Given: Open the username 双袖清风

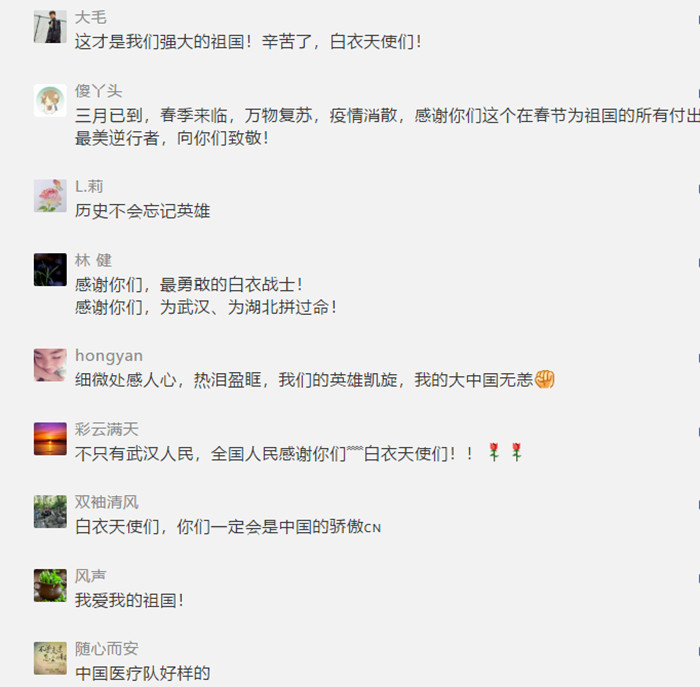Looking at the screenshot, I should pos(107,502).
